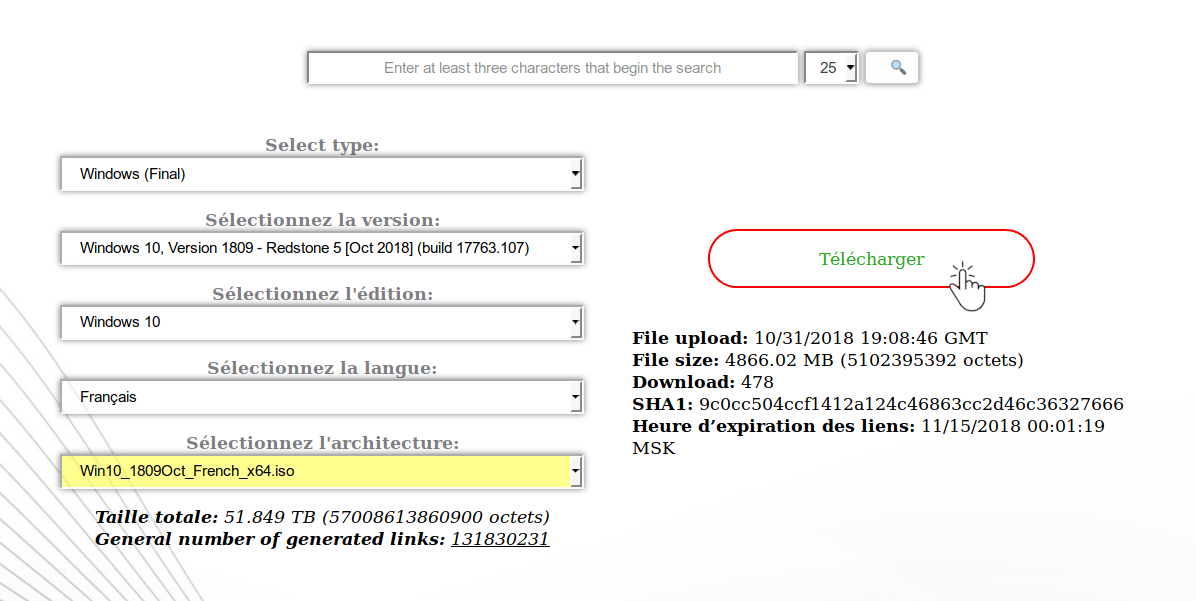
Task: Focus the search text field
Action: pos(552,68)
